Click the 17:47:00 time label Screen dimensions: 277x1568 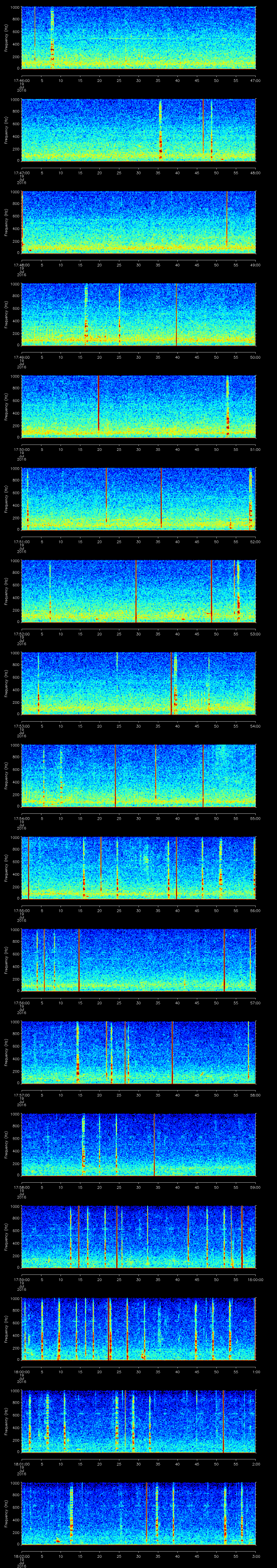[21, 173]
